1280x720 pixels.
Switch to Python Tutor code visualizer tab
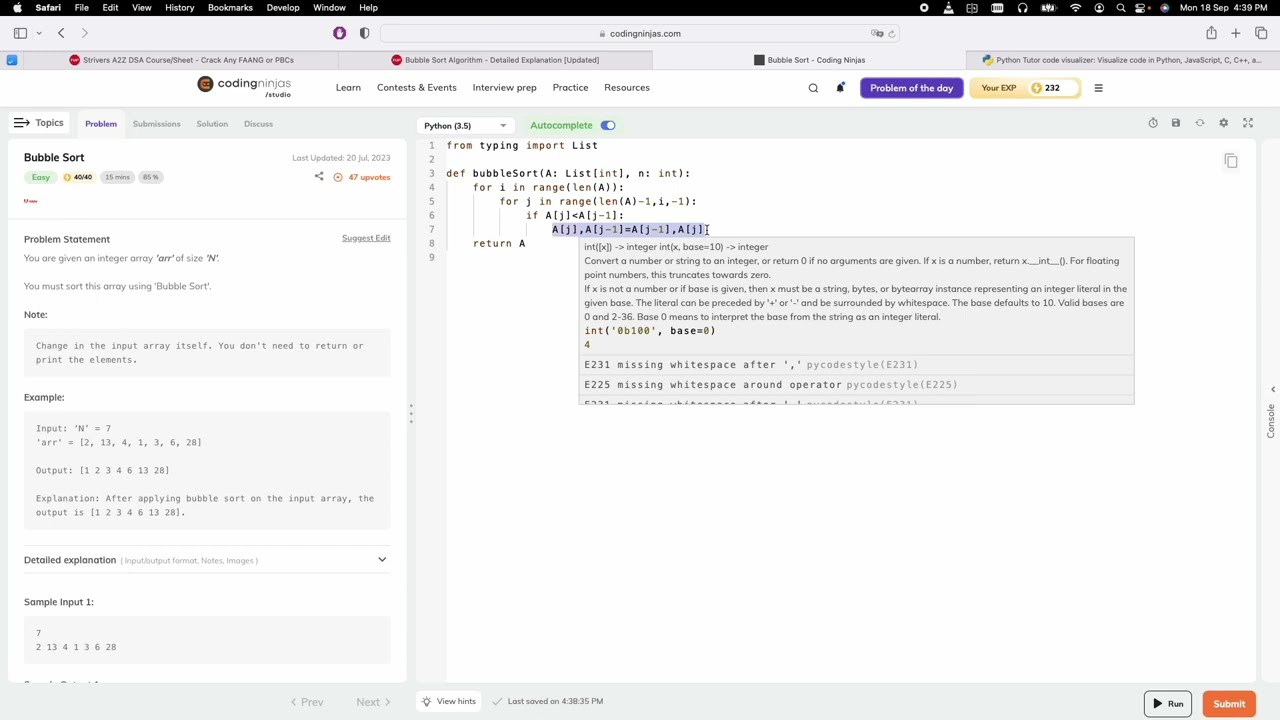(1122, 60)
